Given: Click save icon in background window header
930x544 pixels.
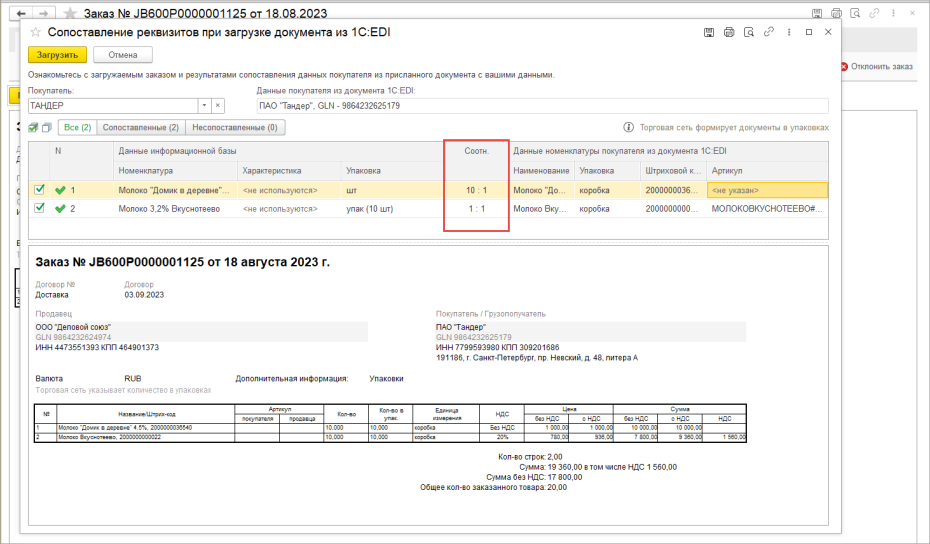Looking at the screenshot, I should point(817,12).
